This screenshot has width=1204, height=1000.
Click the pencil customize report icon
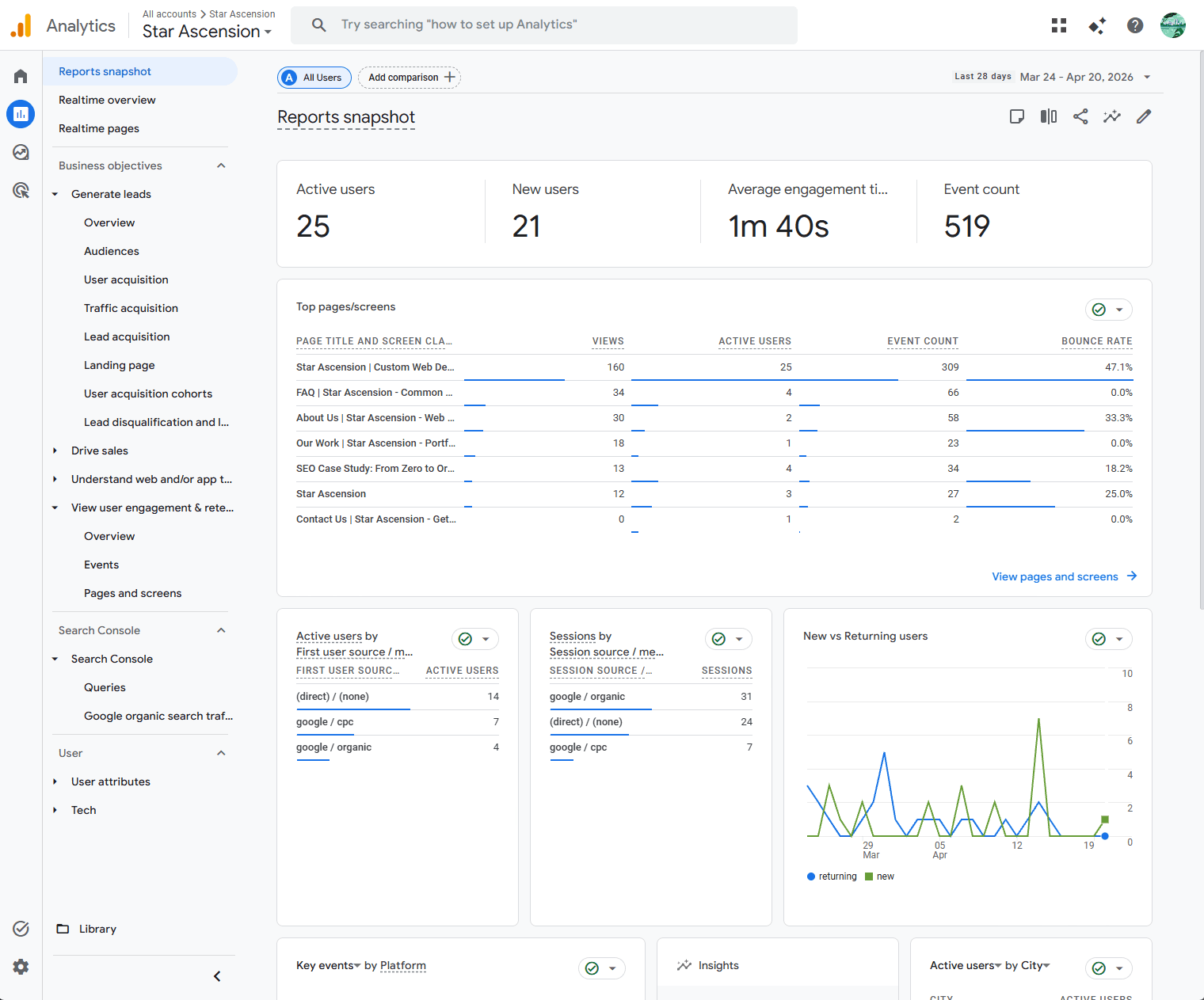click(1144, 116)
